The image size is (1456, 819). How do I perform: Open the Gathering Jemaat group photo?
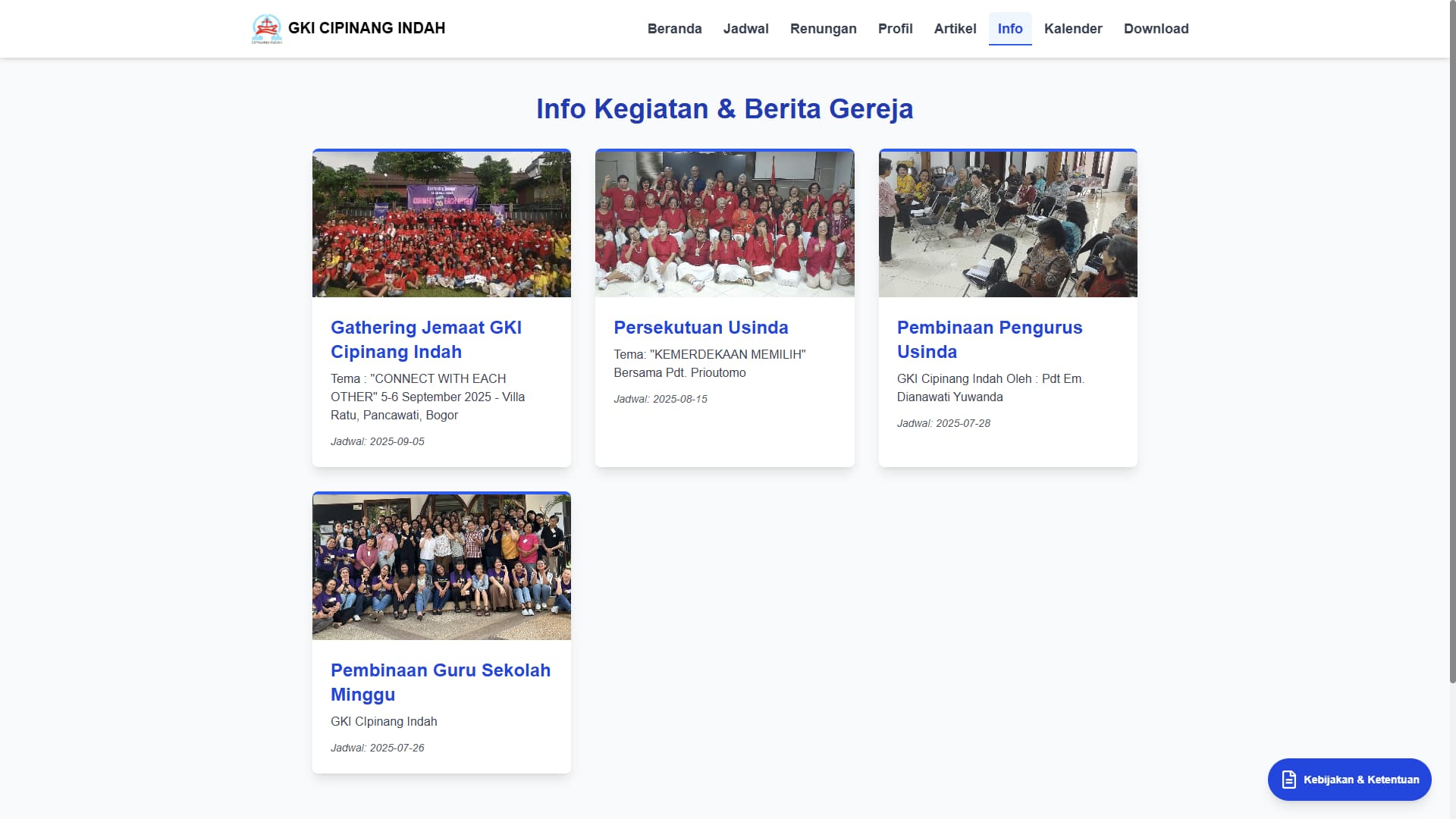[441, 224]
